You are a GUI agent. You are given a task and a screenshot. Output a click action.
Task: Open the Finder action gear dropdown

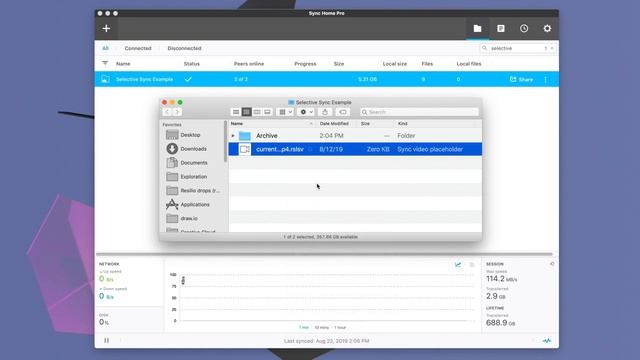pos(306,112)
